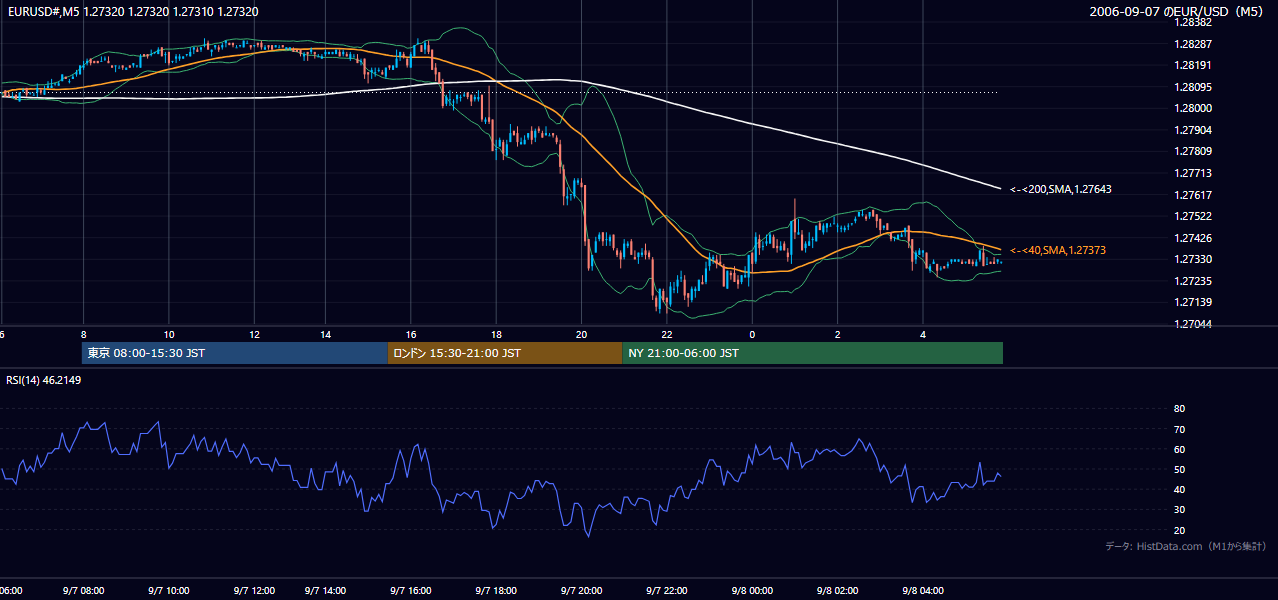This screenshot has width=1278, height=600.
Task: Click price axis value 1.28095
Action: [1193, 87]
